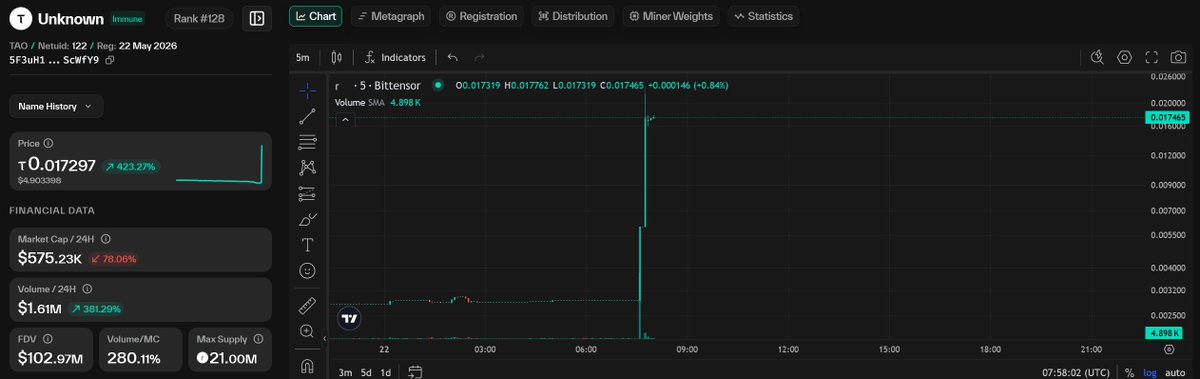Viewport: 1200px width, 379px height.
Task: Take a chart snapshot with camera icon
Action: coord(1178,57)
